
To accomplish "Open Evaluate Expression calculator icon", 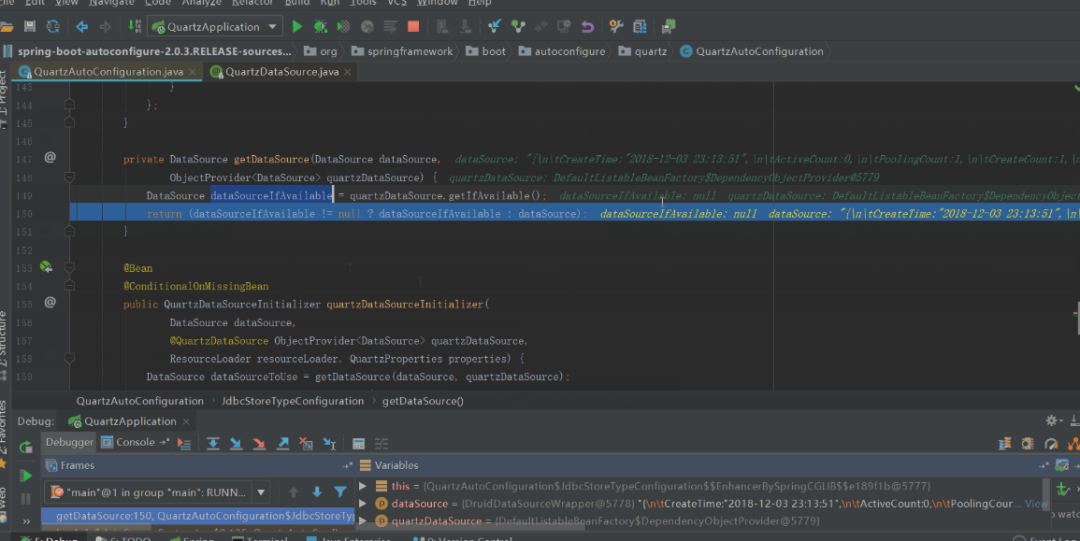I will pos(358,444).
